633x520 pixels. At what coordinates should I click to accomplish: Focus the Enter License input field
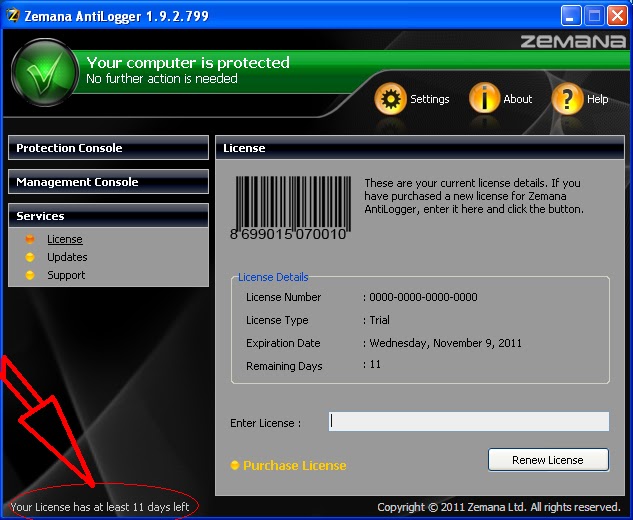pos(469,421)
